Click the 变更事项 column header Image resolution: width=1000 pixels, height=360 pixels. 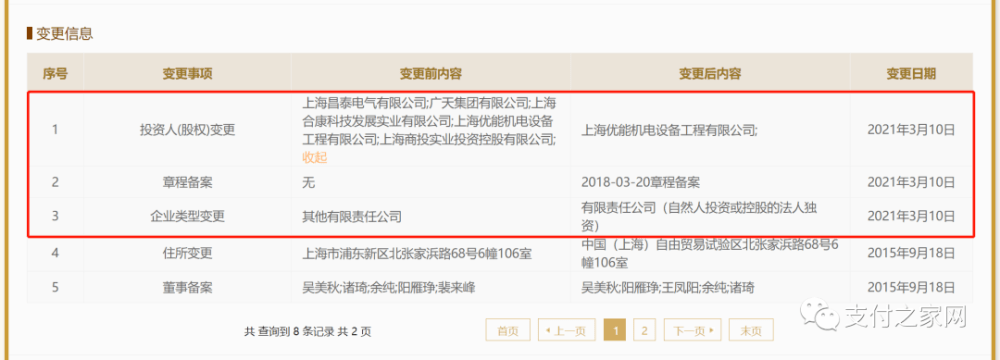[x=187, y=74]
